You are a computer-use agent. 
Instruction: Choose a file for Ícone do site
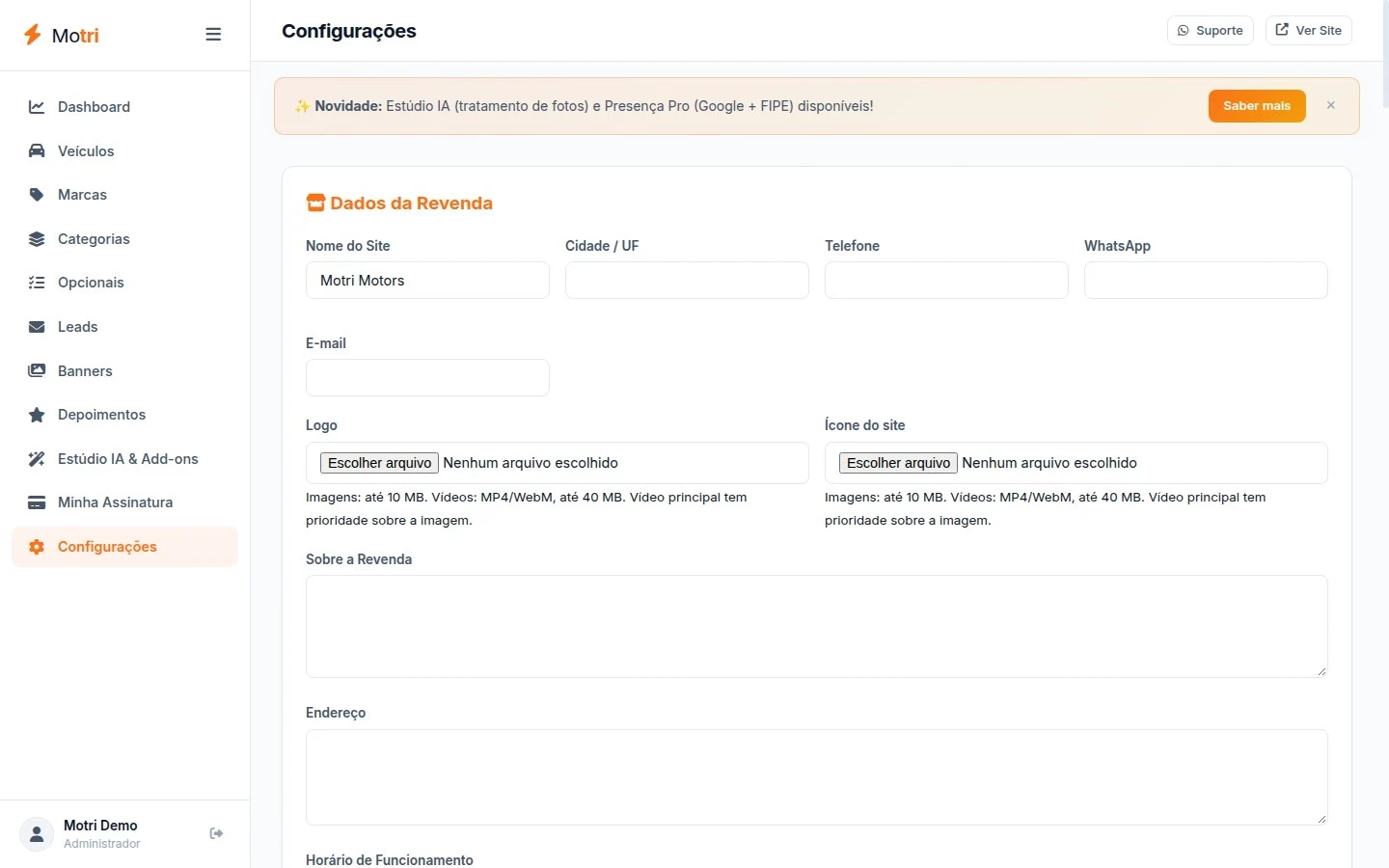[x=898, y=463]
